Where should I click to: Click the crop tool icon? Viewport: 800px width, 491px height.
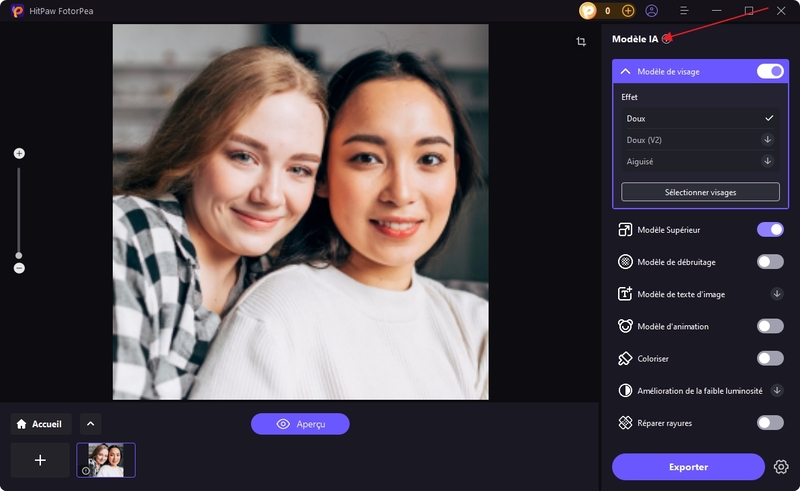(581, 42)
